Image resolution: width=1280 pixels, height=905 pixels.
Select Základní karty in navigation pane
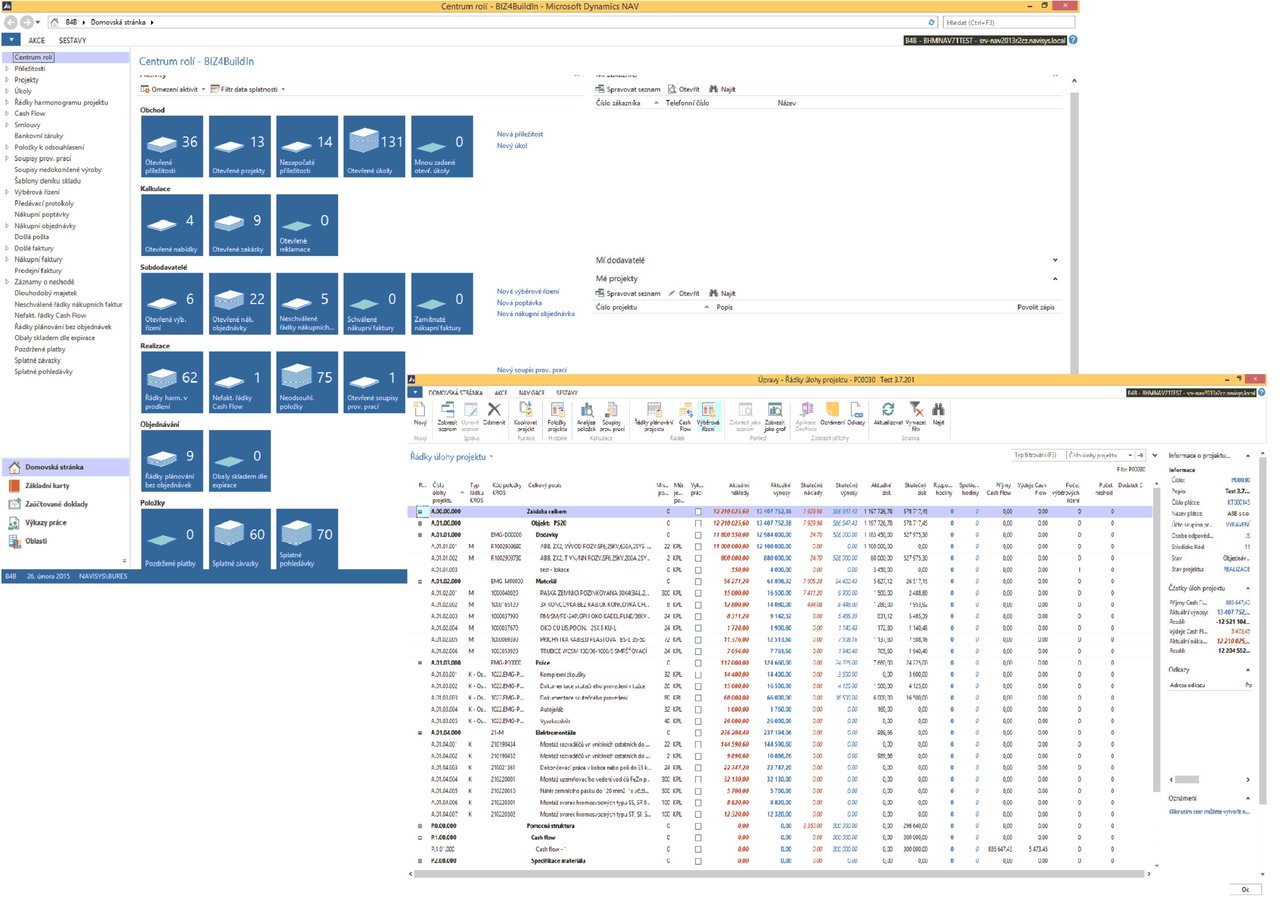(x=65, y=485)
